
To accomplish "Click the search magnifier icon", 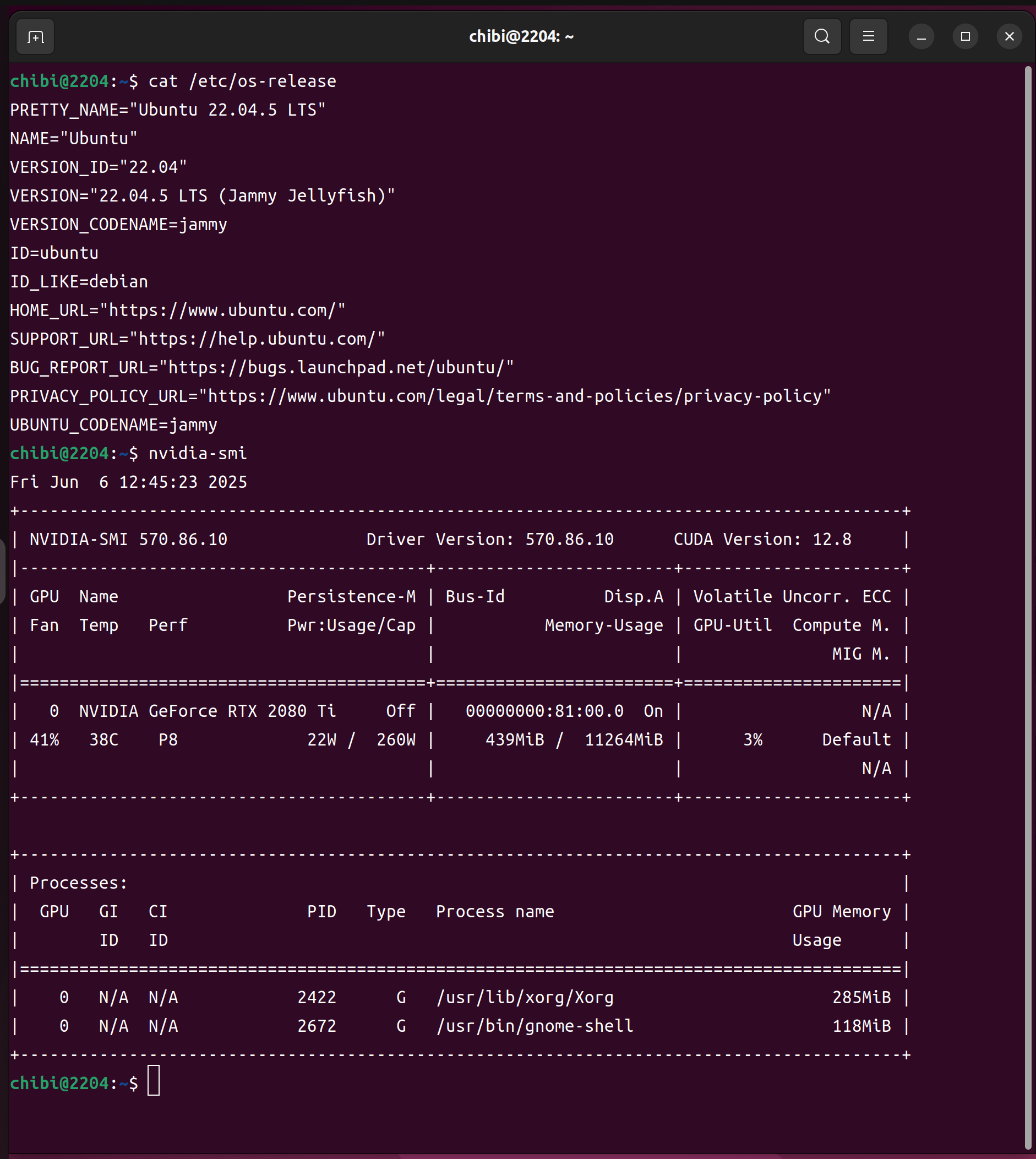I will 821,37.
